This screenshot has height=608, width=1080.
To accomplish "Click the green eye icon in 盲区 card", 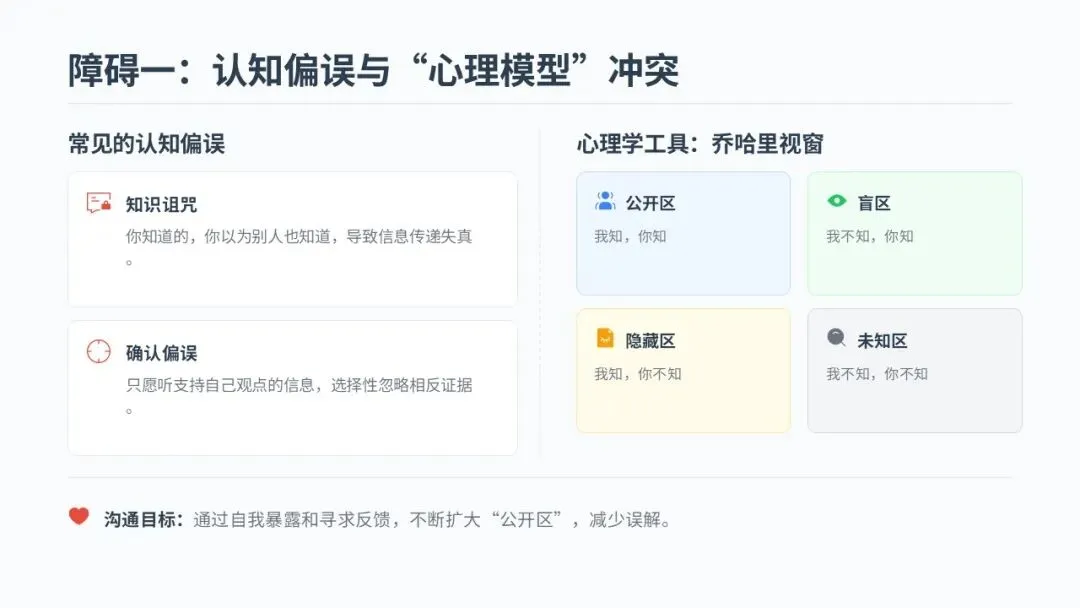I will (837, 201).
